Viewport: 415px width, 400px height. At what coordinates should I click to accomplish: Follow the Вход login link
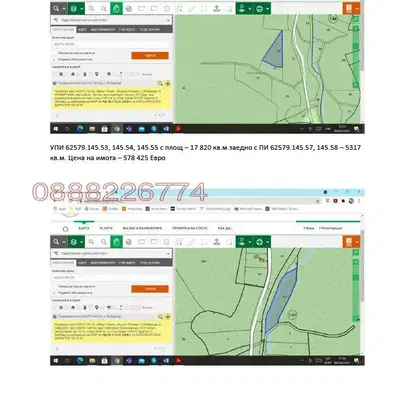(309, 228)
